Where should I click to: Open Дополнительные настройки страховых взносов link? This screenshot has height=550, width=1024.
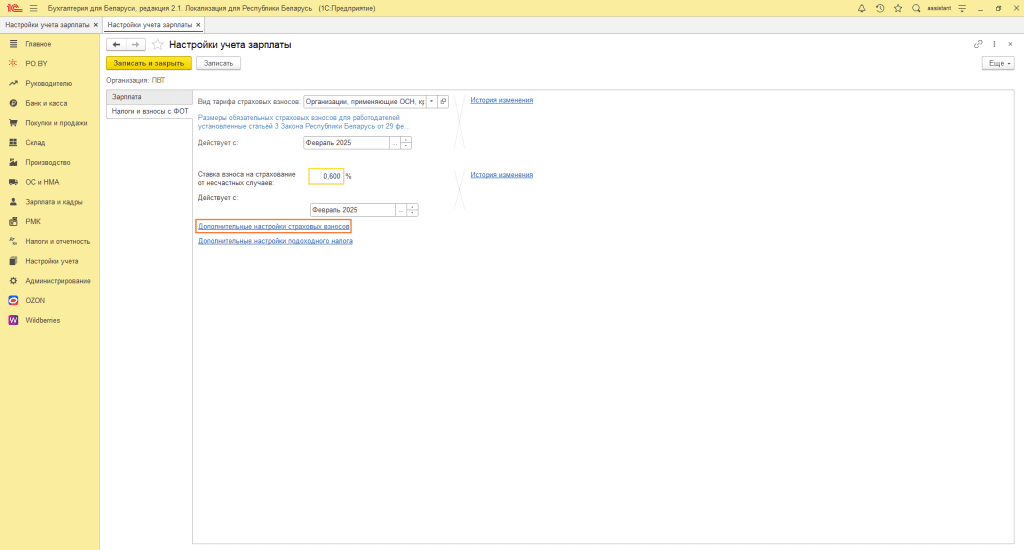[274, 226]
